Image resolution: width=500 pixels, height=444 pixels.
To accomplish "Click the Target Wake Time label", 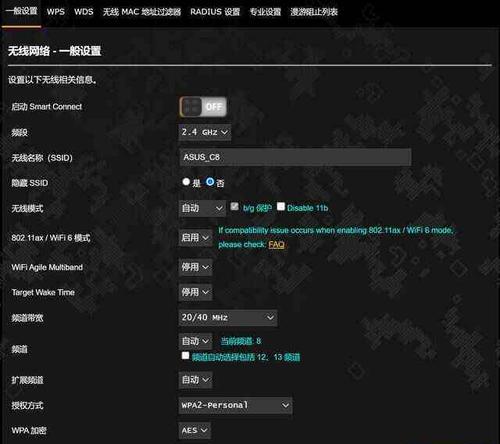I will pos(43,292).
